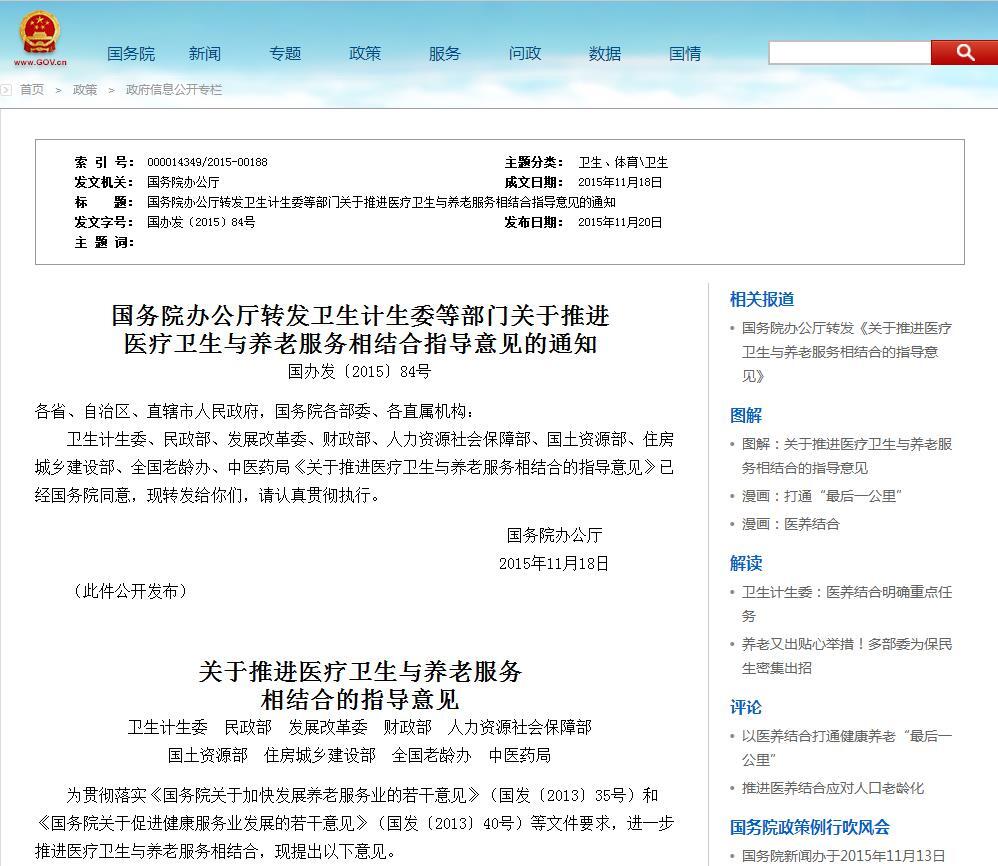The width and height of the screenshot is (998, 866).
Task: Click the 主题词 field label
Action: click(x=104, y=242)
